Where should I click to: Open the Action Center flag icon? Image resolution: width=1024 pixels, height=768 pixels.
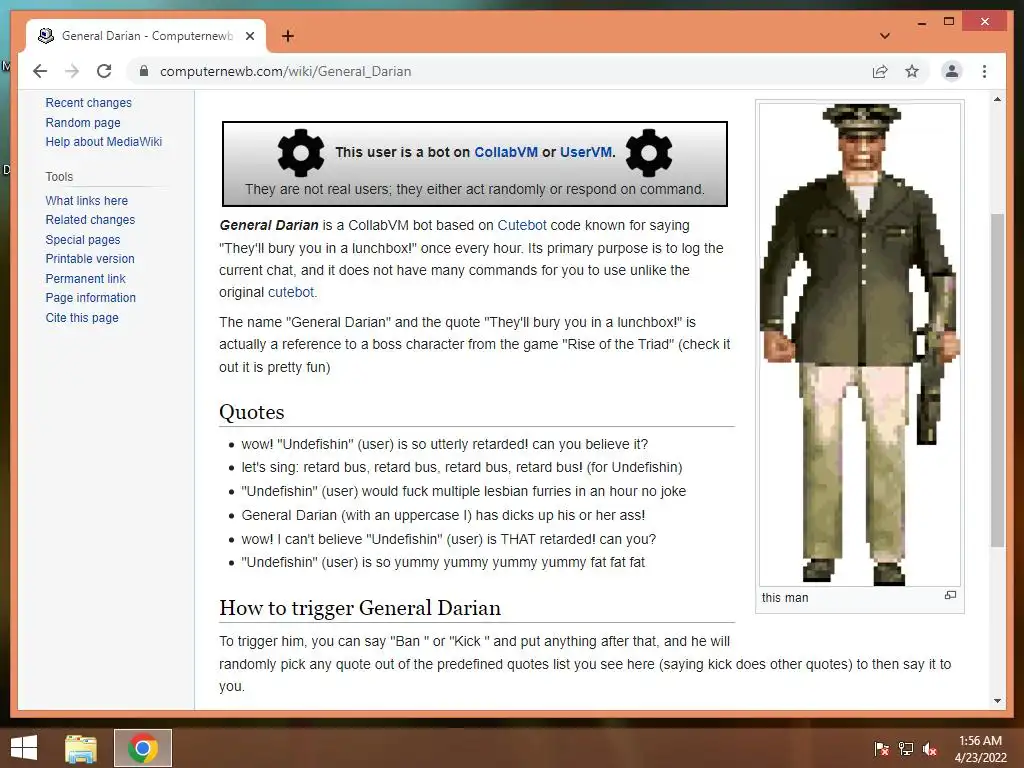coord(881,749)
